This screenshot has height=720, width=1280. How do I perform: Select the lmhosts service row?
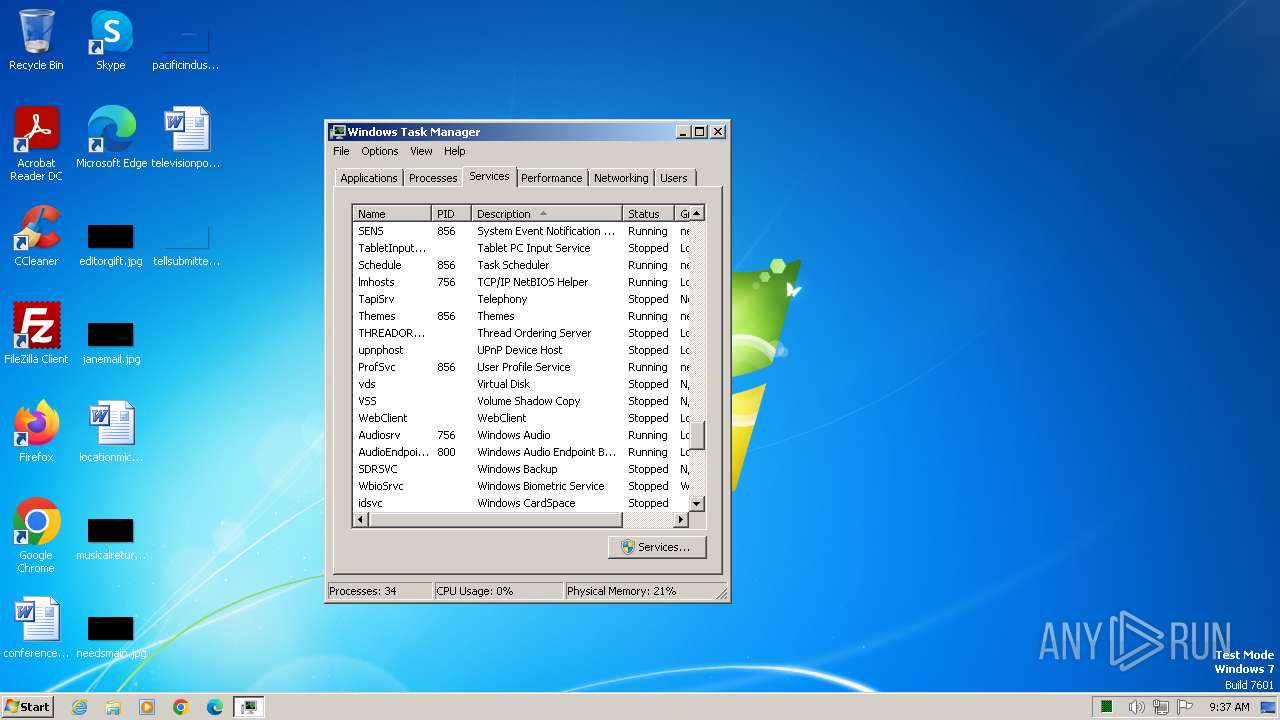[521, 282]
